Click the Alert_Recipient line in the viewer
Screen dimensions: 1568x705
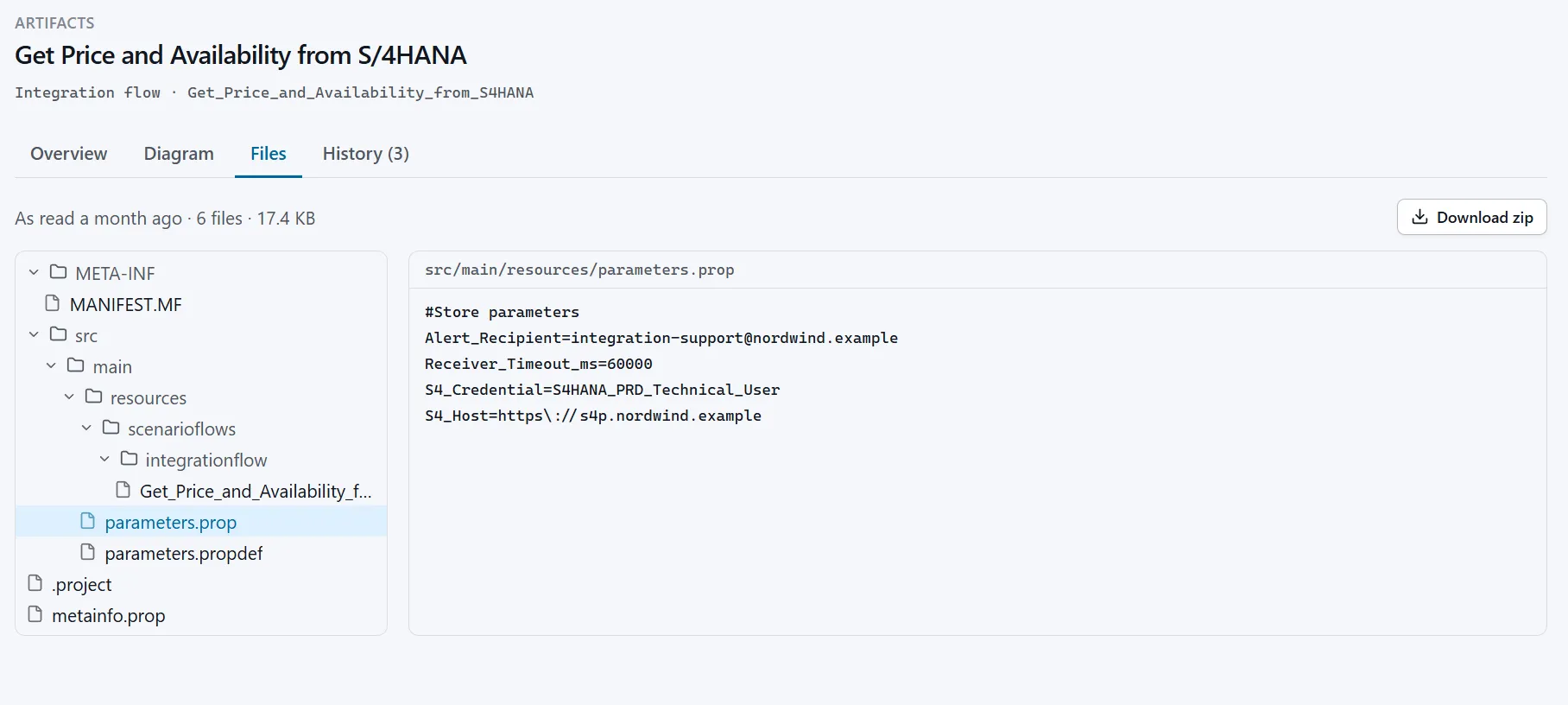point(661,338)
